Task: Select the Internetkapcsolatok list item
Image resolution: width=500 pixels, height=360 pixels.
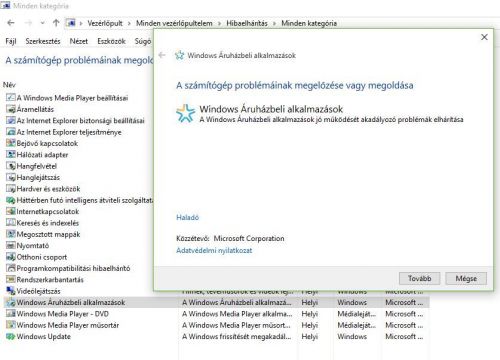Action: pyautogui.click(x=48, y=211)
